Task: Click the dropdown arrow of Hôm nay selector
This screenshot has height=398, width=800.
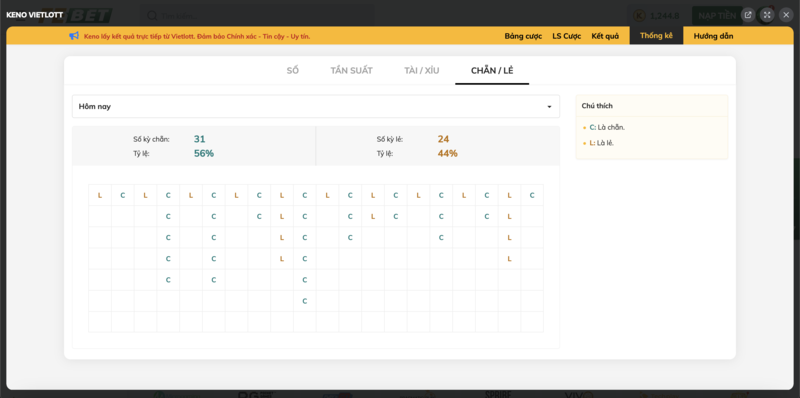Action: 549,107
